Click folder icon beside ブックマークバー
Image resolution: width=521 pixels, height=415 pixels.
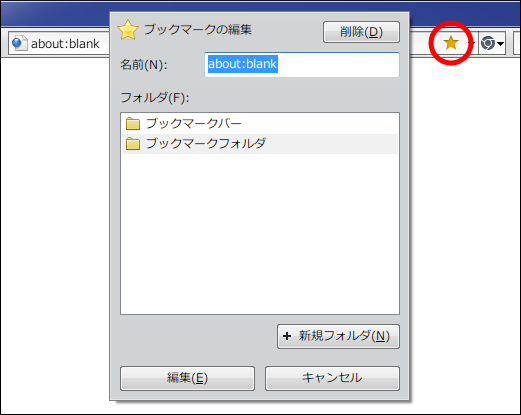pos(133,124)
